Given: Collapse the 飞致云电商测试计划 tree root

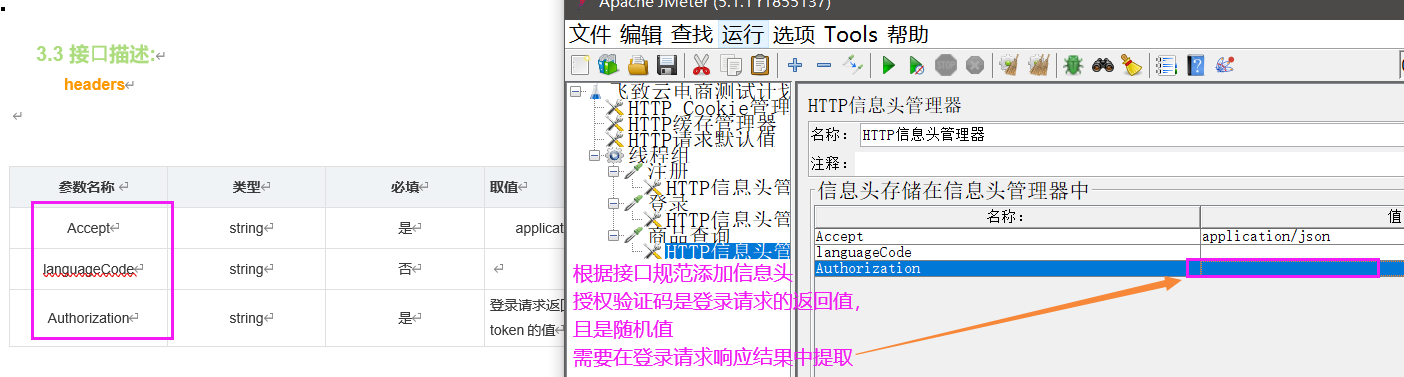Looking at the screenshot, I should [x=576, y=92].
